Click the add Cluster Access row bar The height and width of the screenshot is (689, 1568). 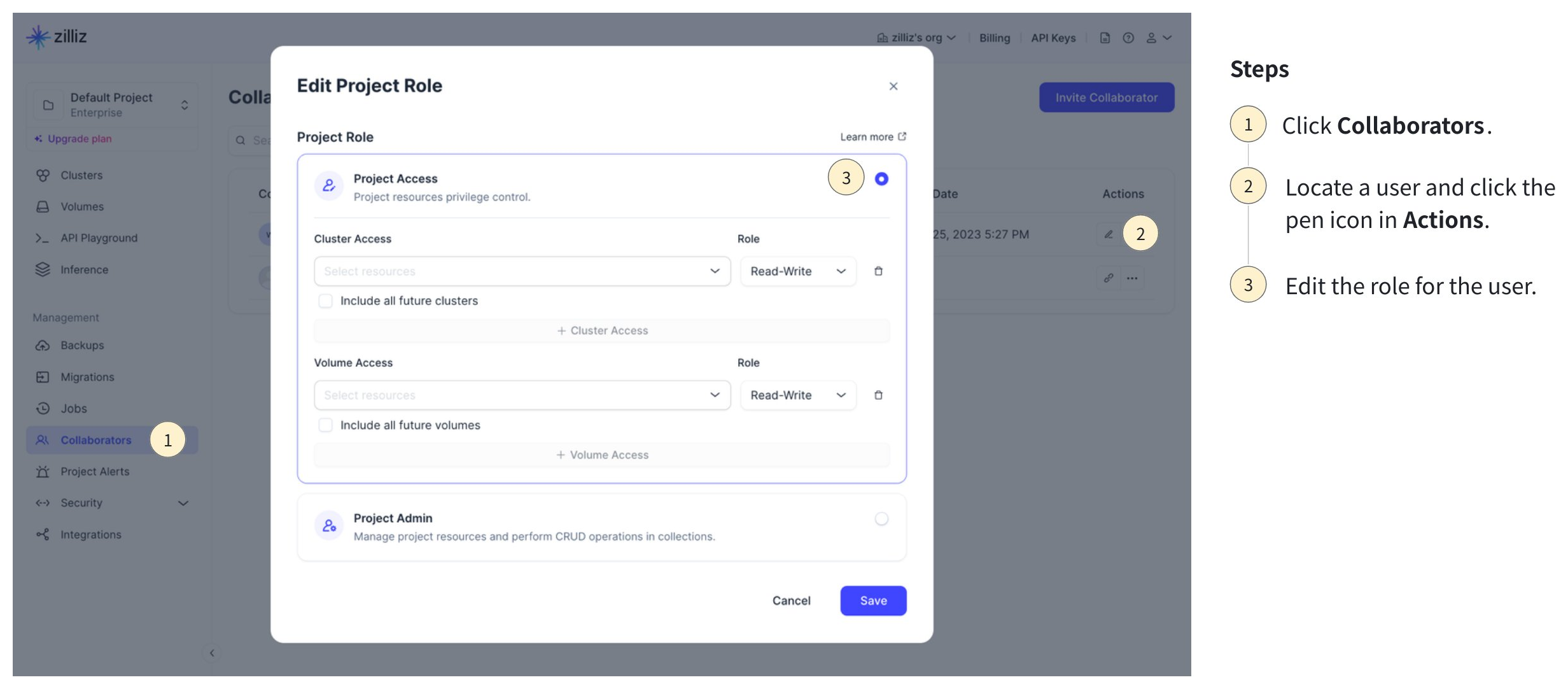[x=602, y=330]
